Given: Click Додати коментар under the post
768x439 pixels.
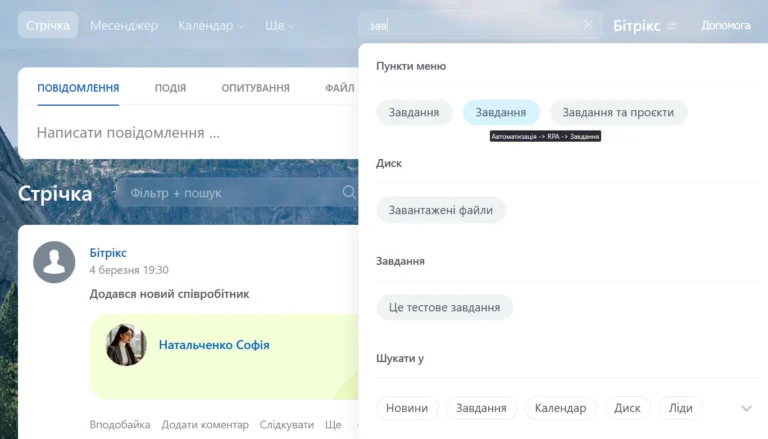Looking at the screenshot, I should (x=205, y=424).
